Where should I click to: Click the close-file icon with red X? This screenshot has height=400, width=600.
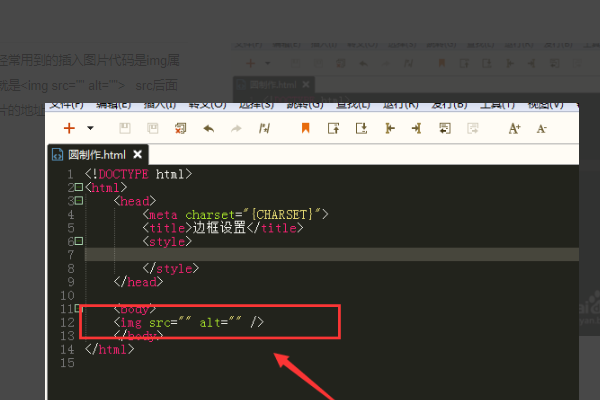coord(180,128)
